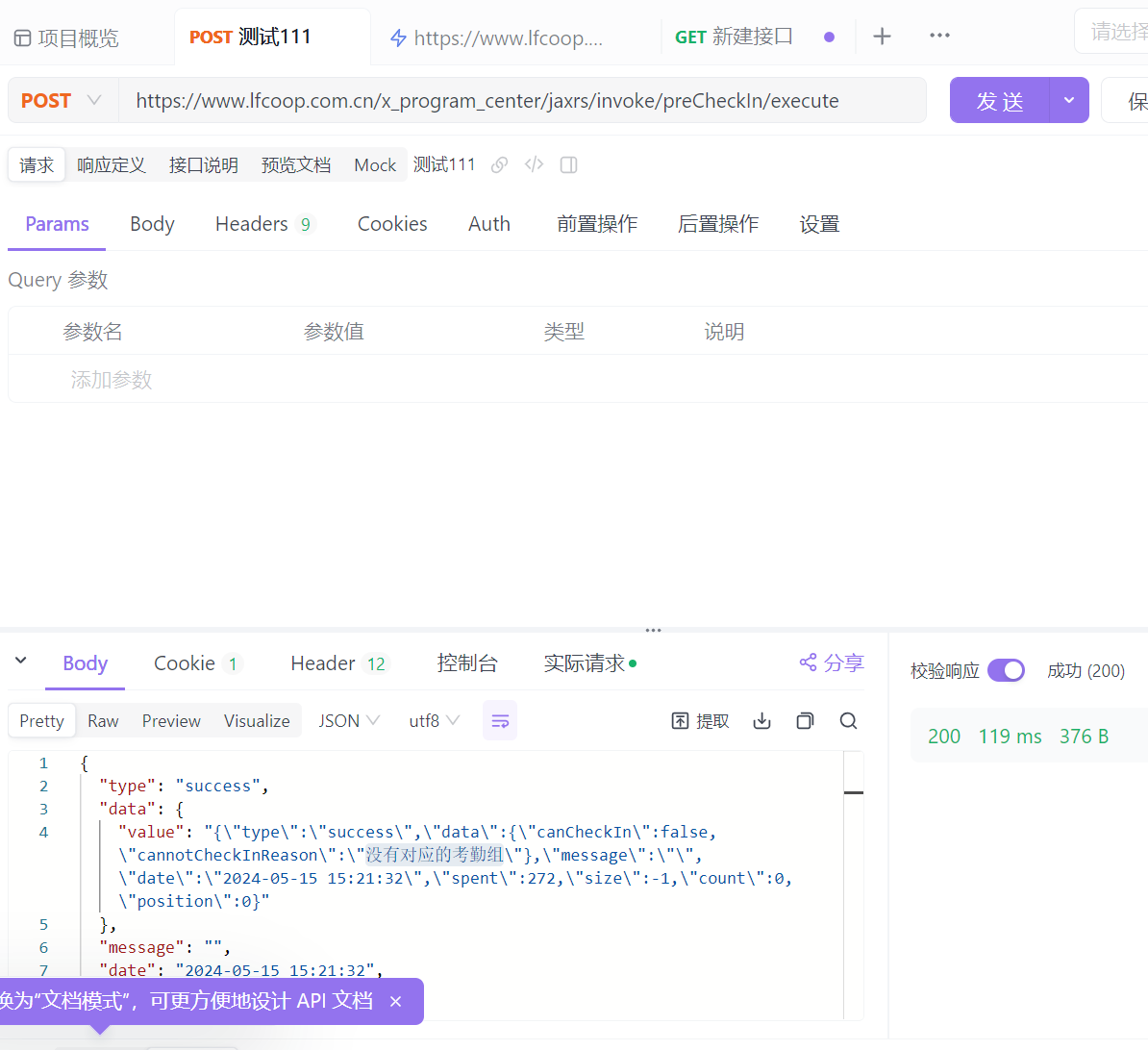
Task: Open the JSON format dropdown
Action: tap(349, 721)
